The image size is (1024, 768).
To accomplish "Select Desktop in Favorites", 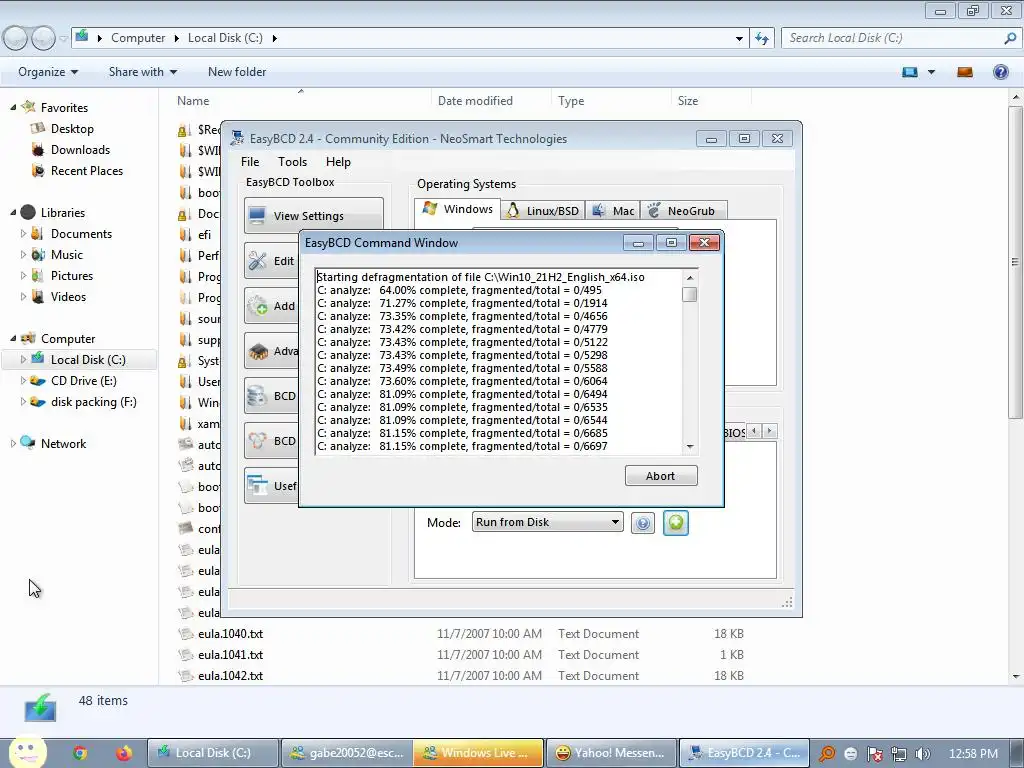I will (72, 129).
